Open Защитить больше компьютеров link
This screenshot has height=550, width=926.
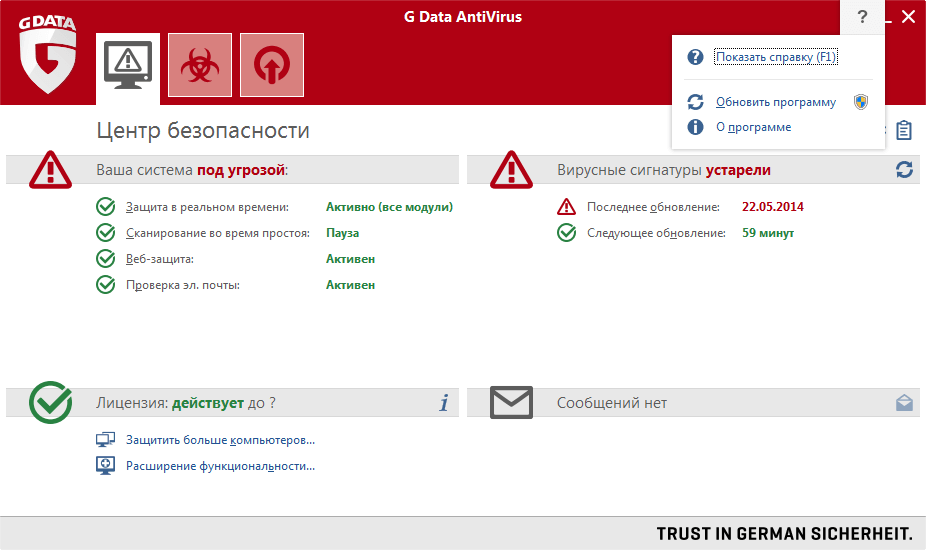[220, 440]
